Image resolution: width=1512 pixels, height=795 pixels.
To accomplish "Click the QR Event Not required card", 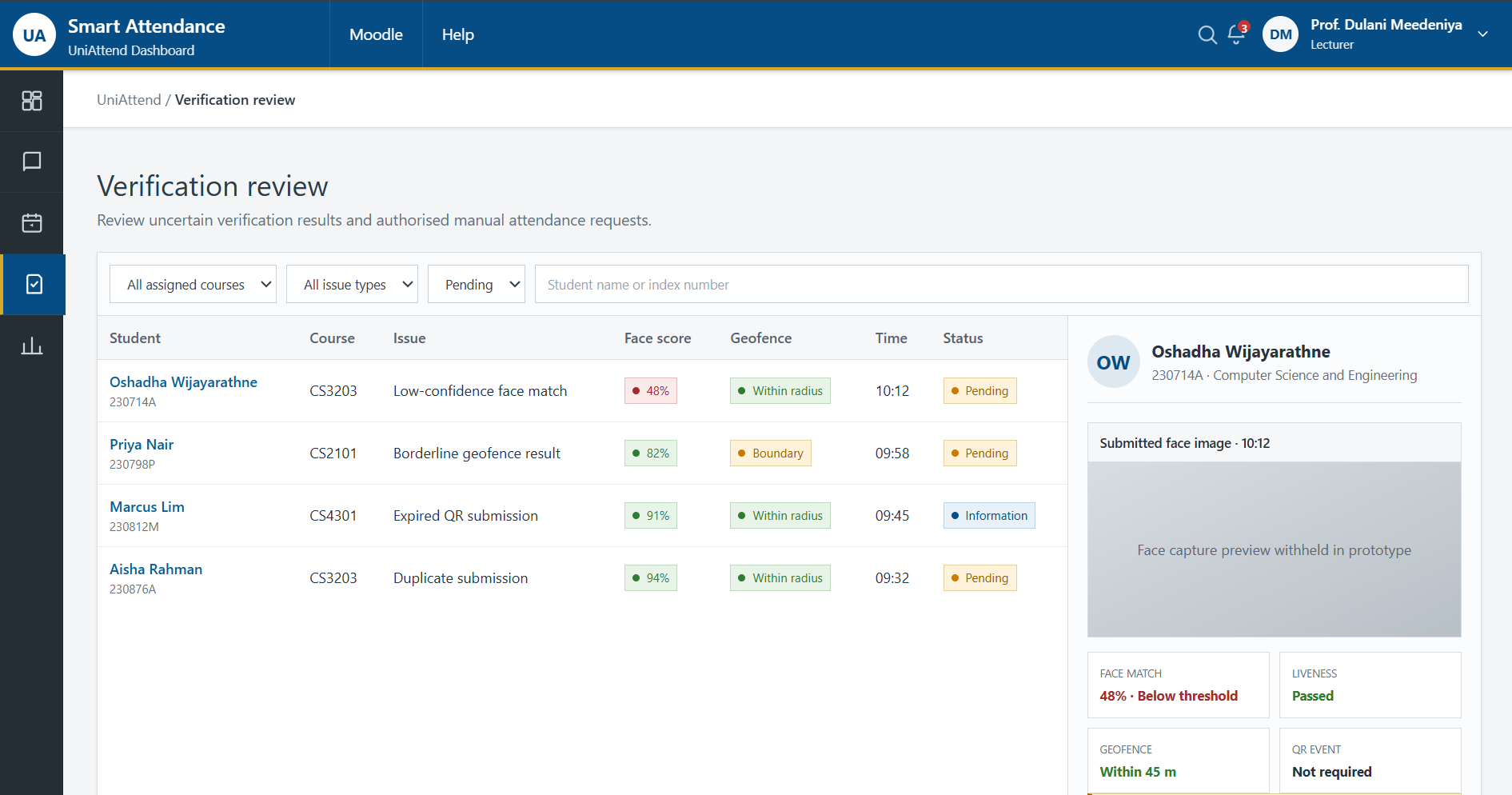I will pos(1370,761).
